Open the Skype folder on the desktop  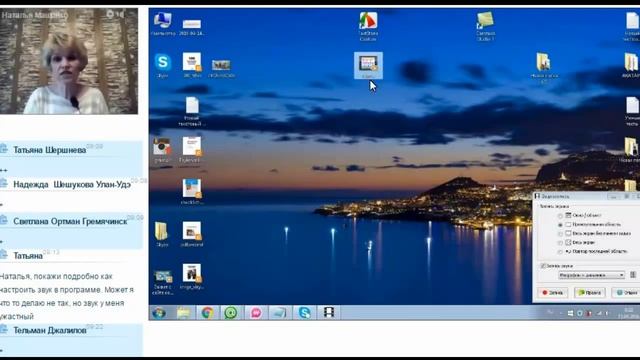tap(162, 234)
